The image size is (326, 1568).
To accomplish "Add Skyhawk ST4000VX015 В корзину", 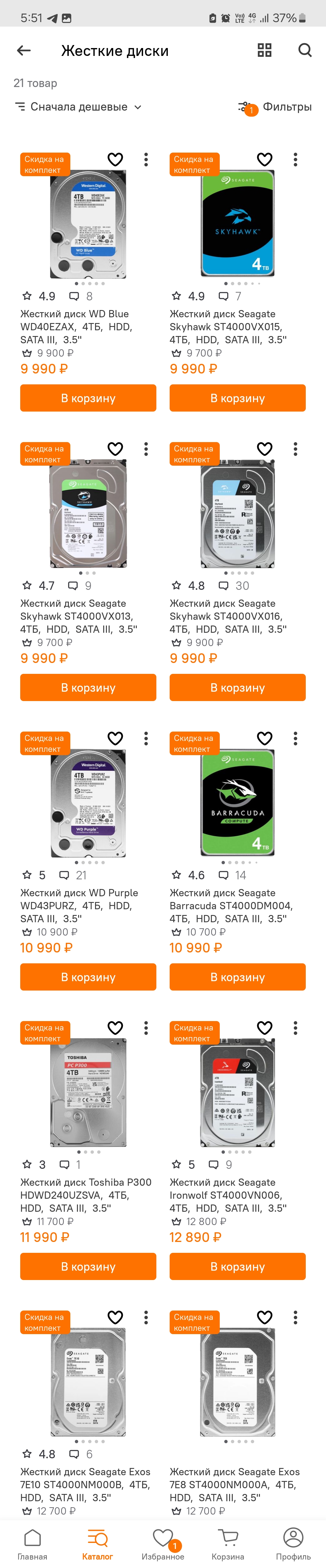I will (x=237, y=398).
